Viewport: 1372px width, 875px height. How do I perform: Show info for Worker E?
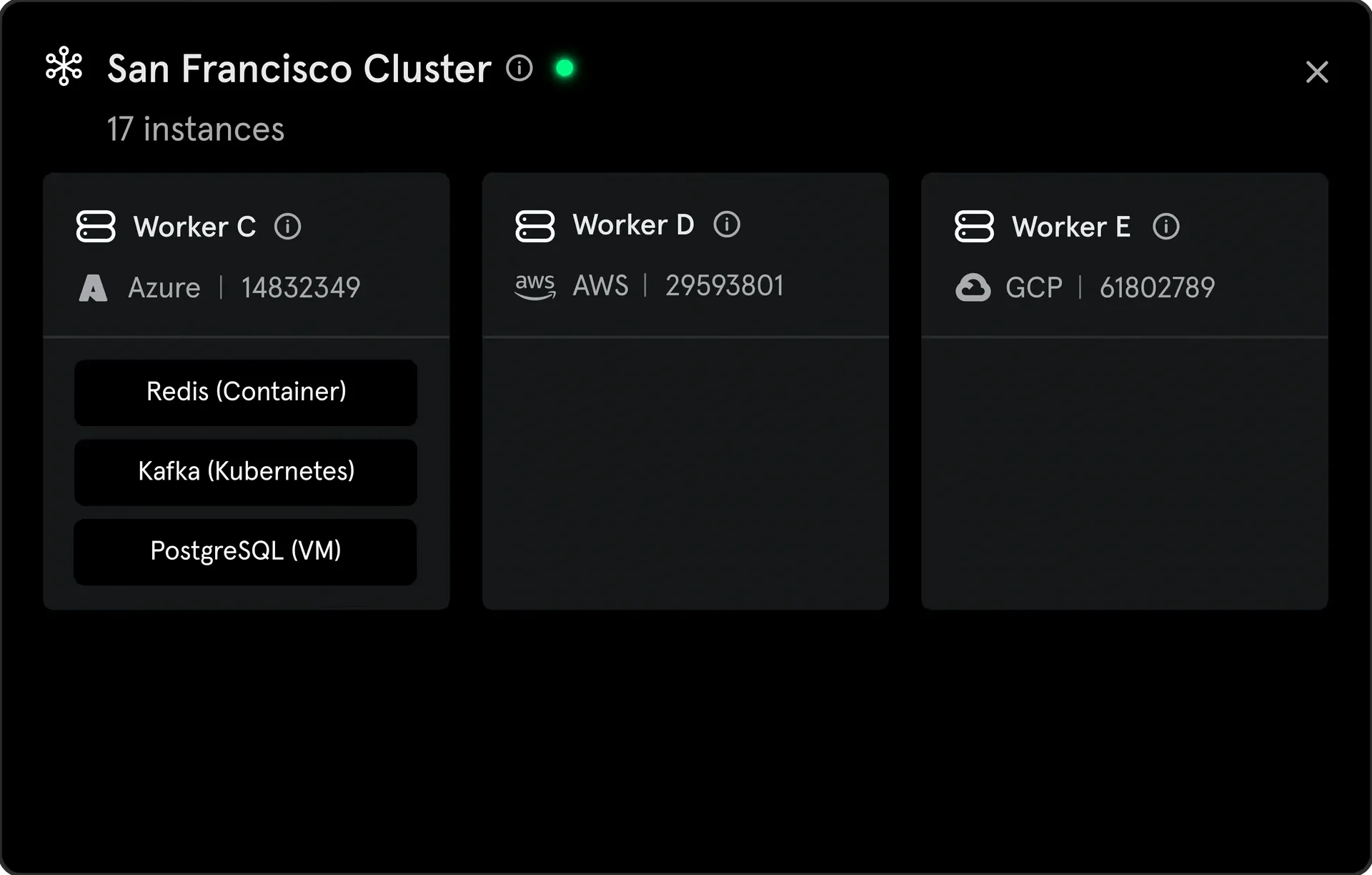[x=1166, y=227]
